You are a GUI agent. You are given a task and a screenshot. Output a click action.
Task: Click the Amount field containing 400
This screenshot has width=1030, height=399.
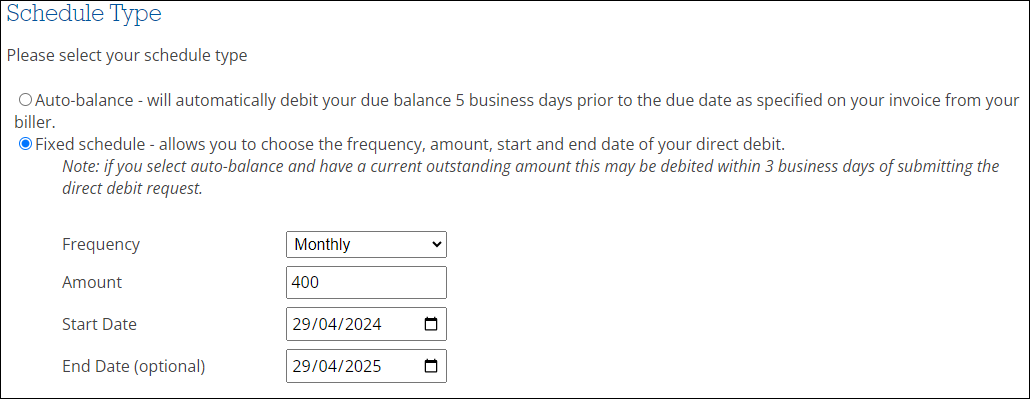pyautogui.click(x=367, y=283)
